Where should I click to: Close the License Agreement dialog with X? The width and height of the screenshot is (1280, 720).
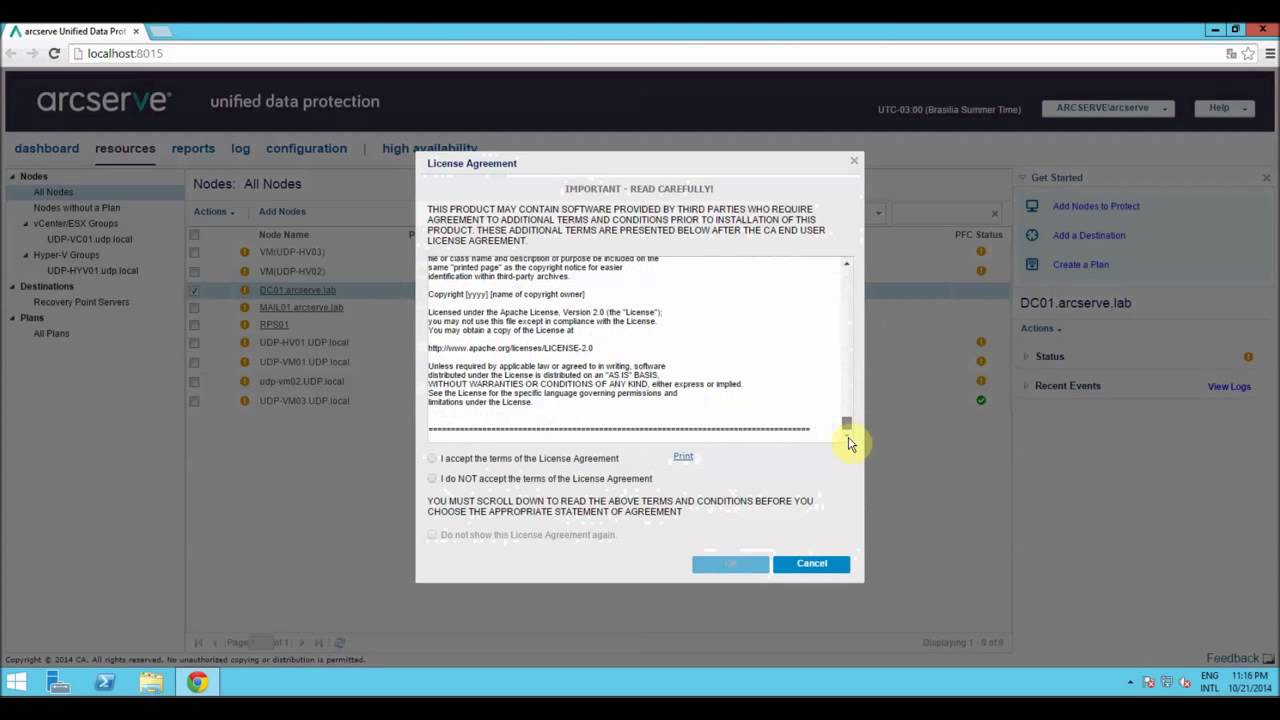point(854,161)
